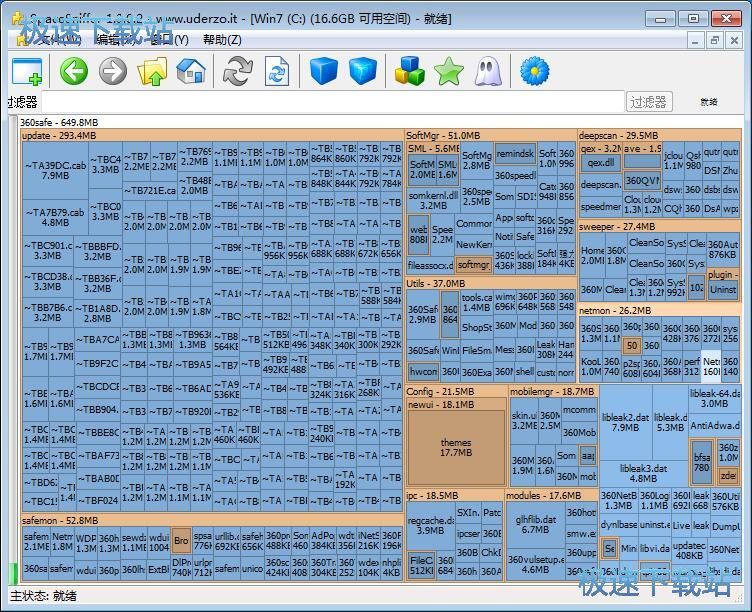Select the SML - 5.6MB folder header

(434, 149)
